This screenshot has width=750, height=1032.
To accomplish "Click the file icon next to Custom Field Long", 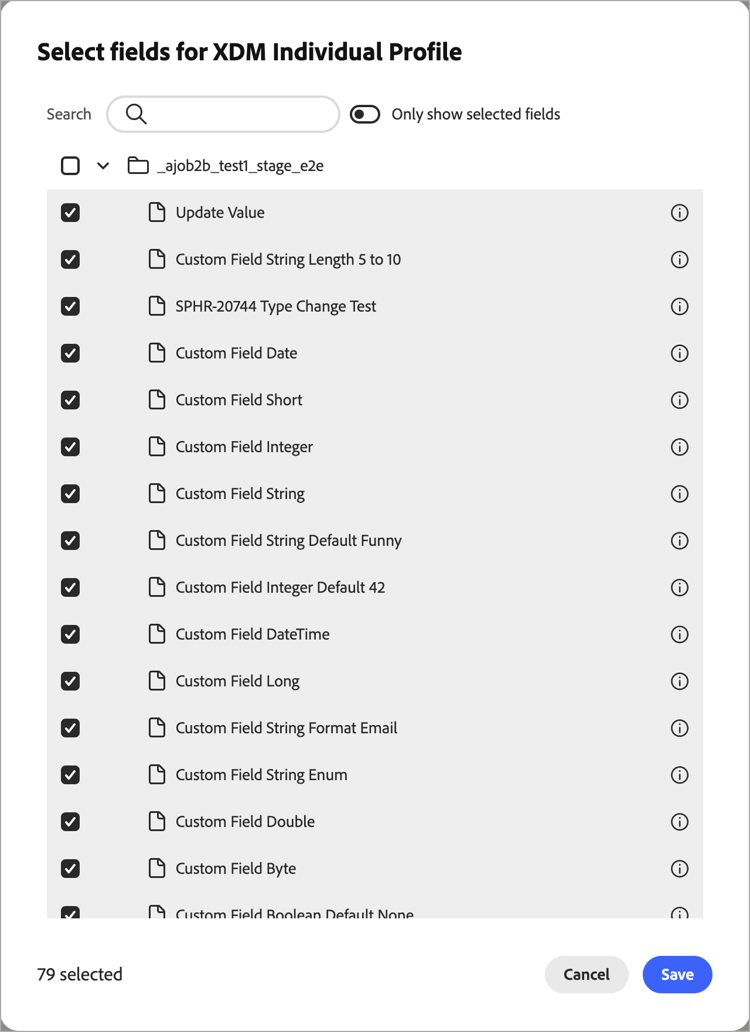I will pyautogui.click(x=157, y=681).
